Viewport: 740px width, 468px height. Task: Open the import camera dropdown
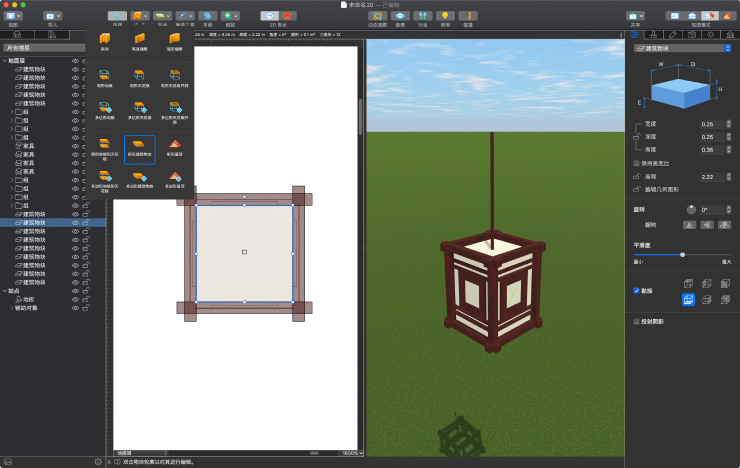52,16
